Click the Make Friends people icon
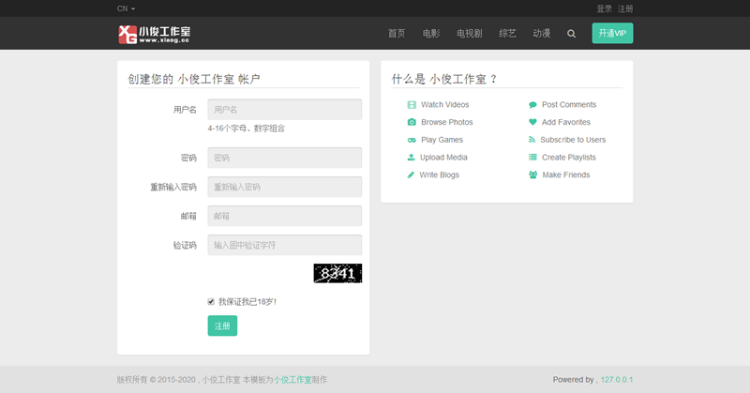Screen dimensions: 750x393 (533, 175)
